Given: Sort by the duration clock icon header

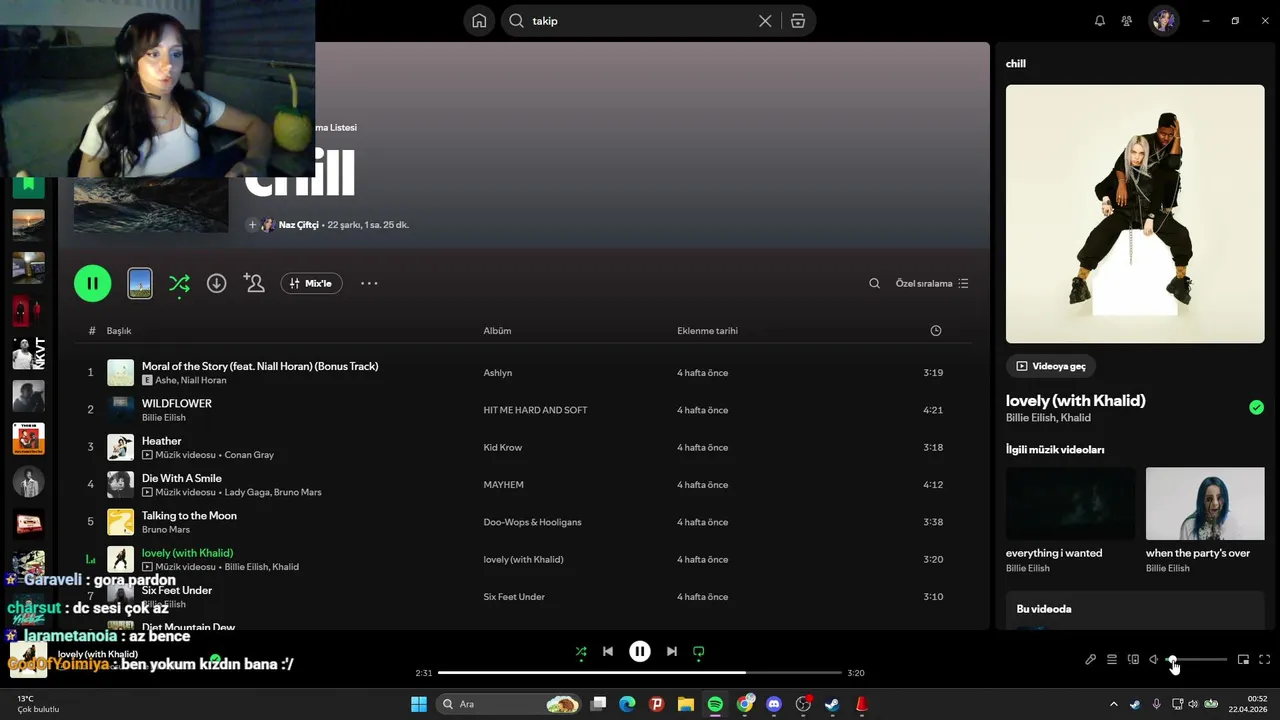Looking at the screenshot, I should (x=935, y=331).
